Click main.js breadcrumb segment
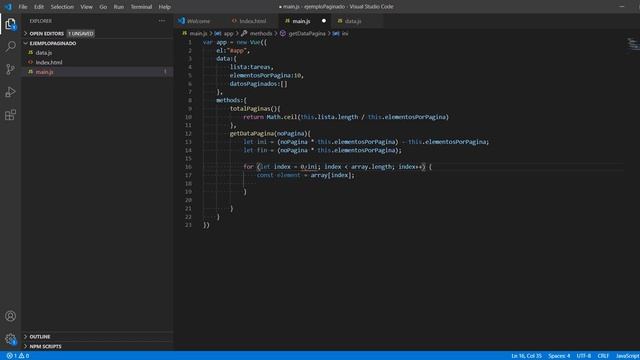The width and height of the screenshot is (640, 360). click(x=198, y=33)
